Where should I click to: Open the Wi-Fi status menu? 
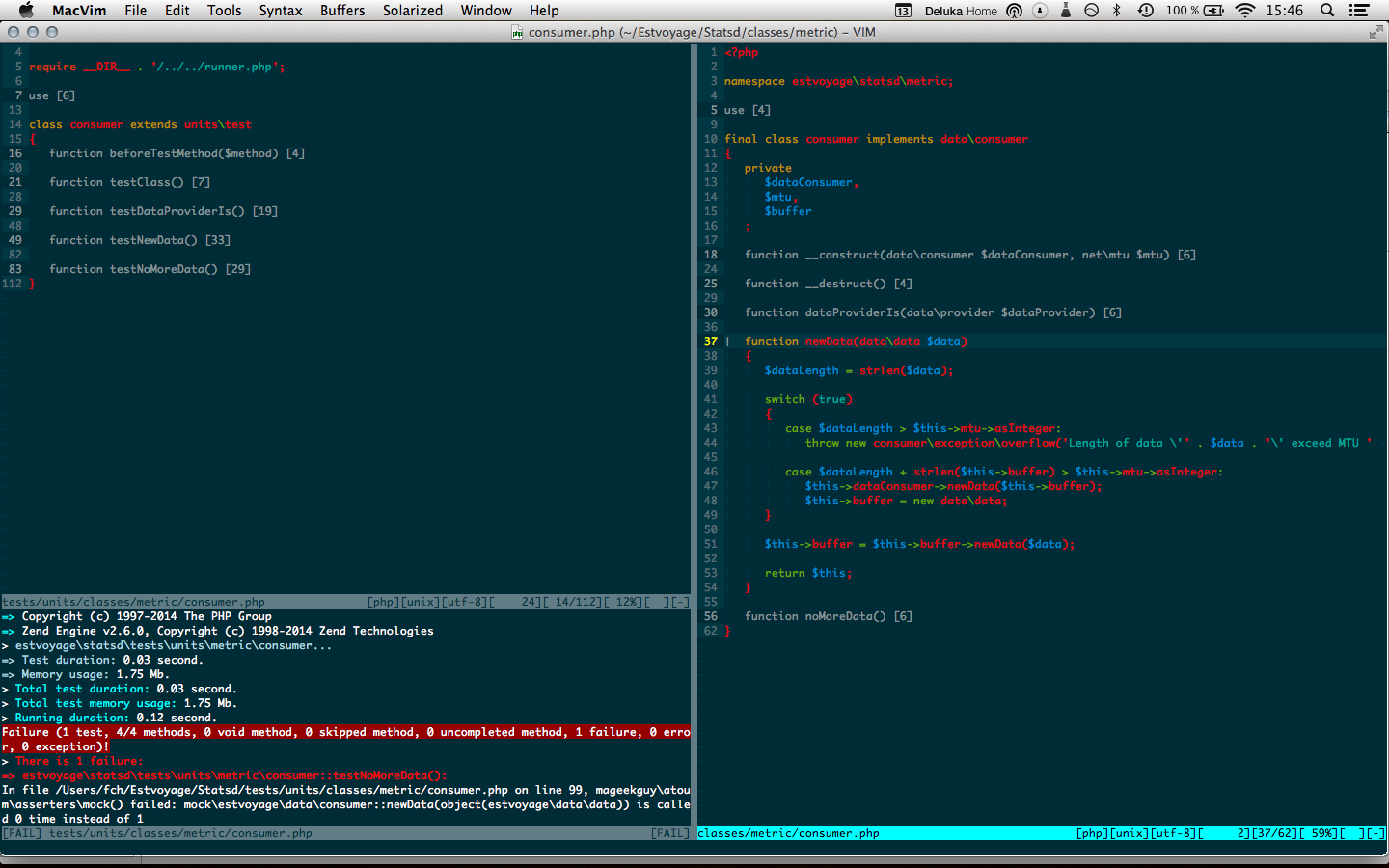tap(1245, 11)
